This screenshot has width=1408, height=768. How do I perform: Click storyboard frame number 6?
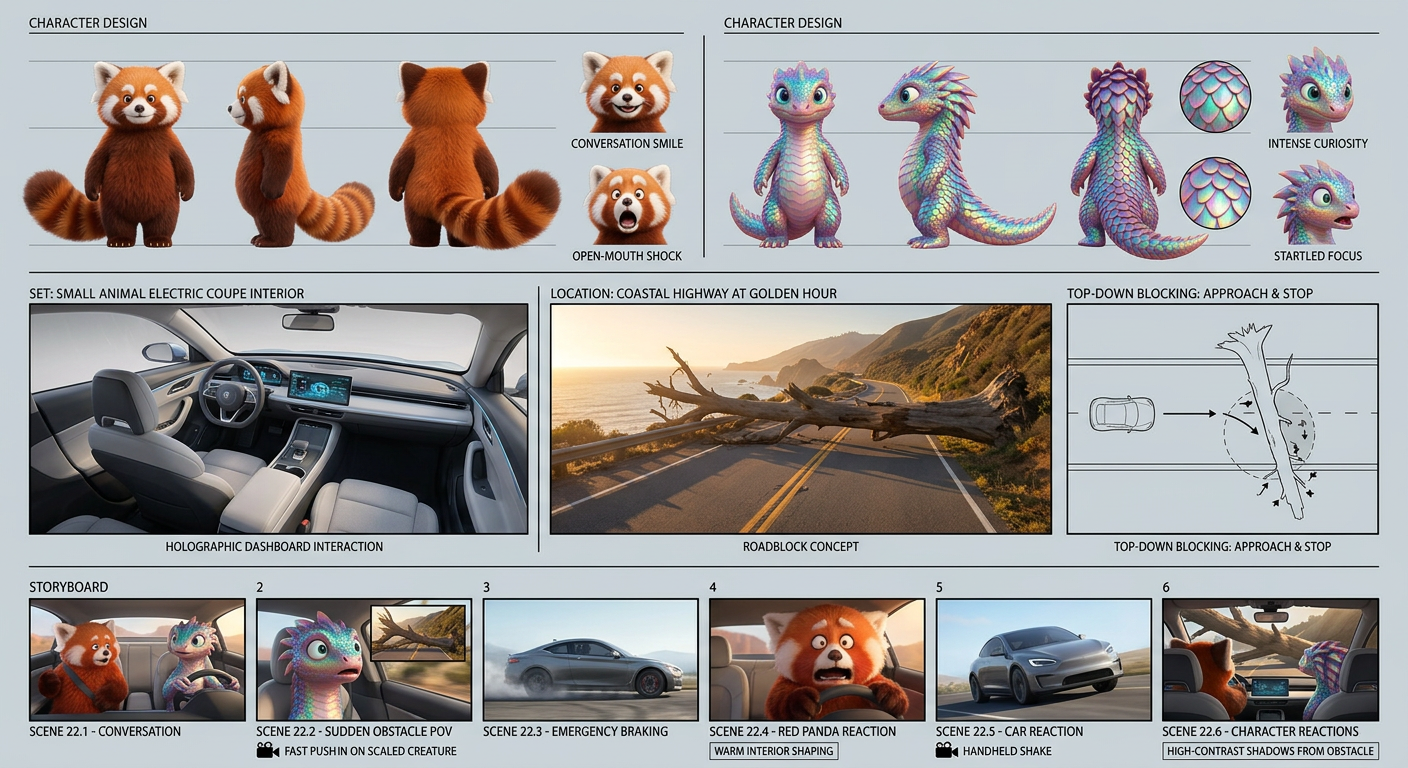[1167, 587]
